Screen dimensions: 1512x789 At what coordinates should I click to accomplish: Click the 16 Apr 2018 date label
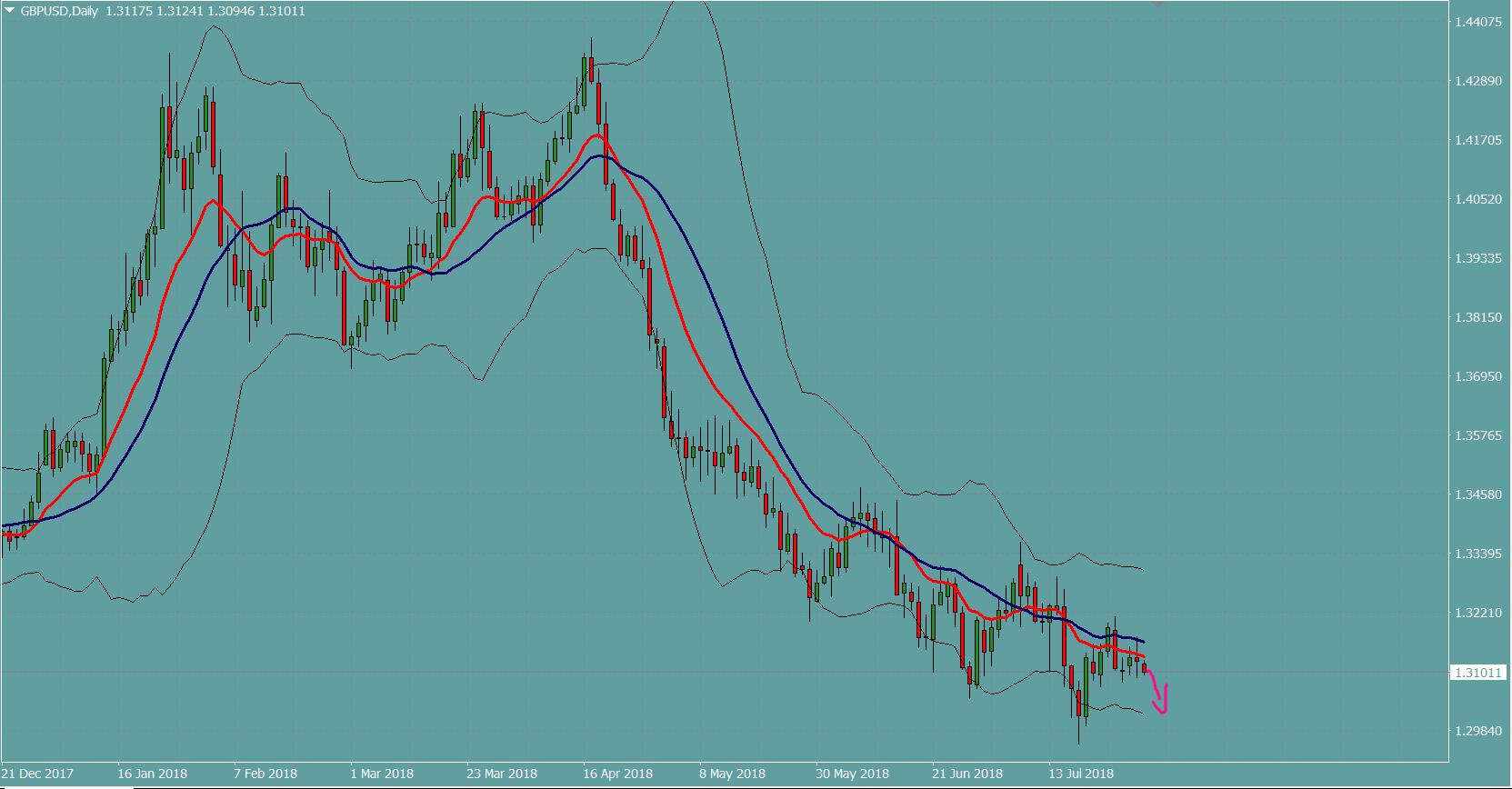coord(618,774)
